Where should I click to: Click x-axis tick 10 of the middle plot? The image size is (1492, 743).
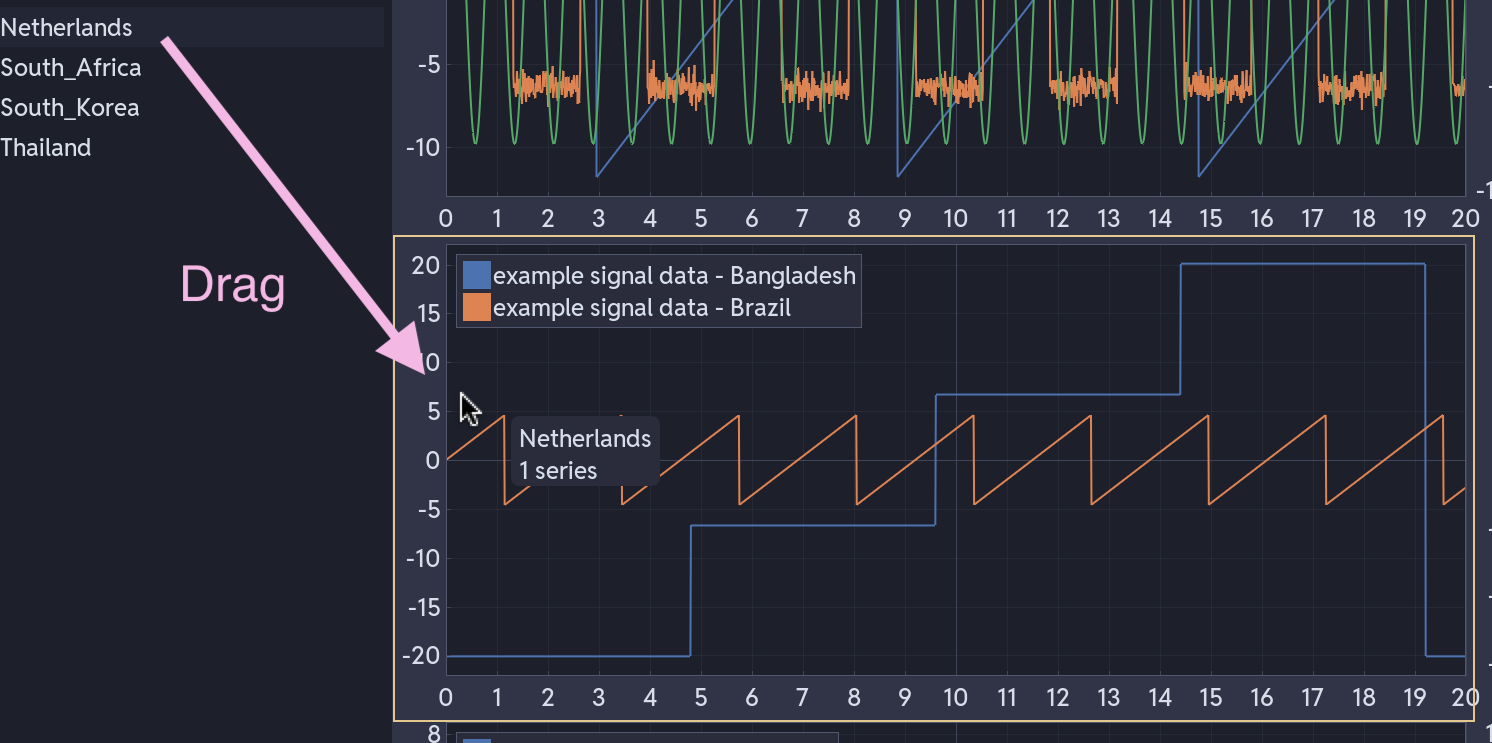[x=955, y=696]
